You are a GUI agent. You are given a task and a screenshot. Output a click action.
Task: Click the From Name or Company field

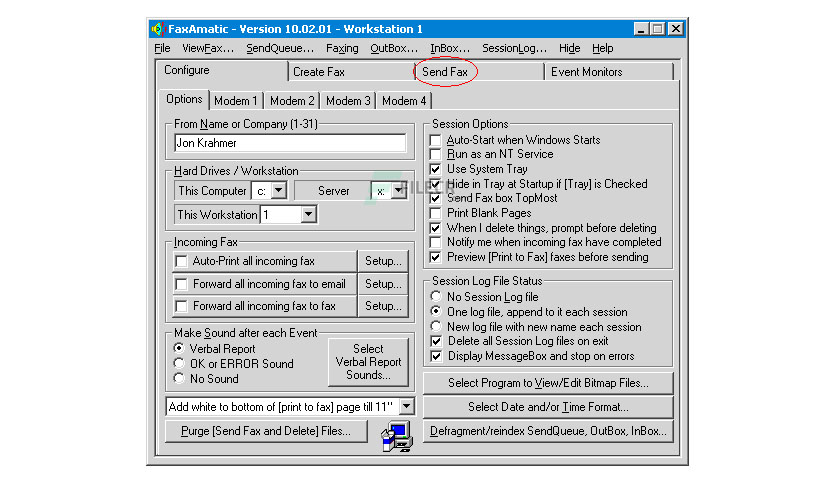290,143
